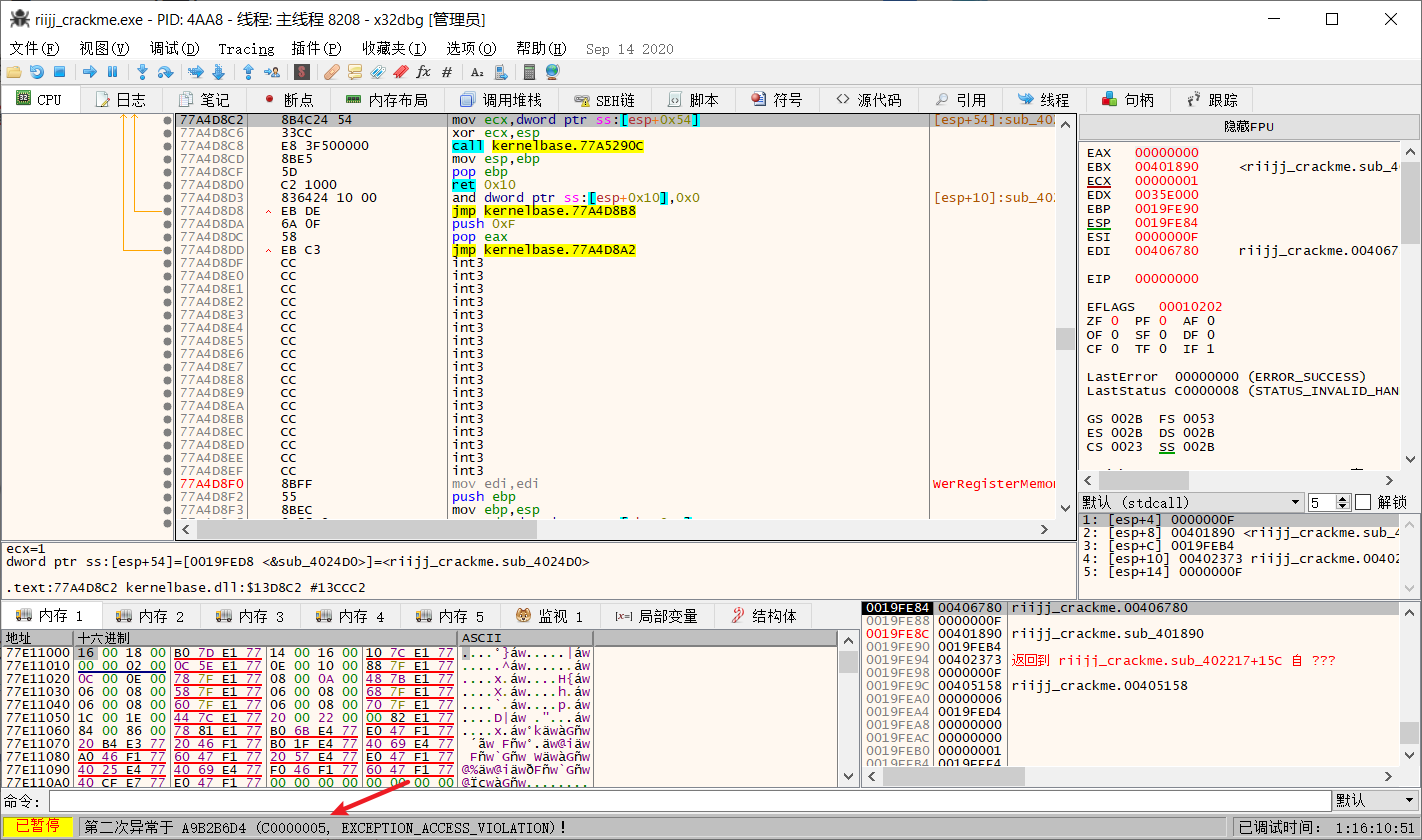Open the String references A2 icon
Image resolution: width=1422 pixels, height=840 pixels.
(x=477, y=72)
